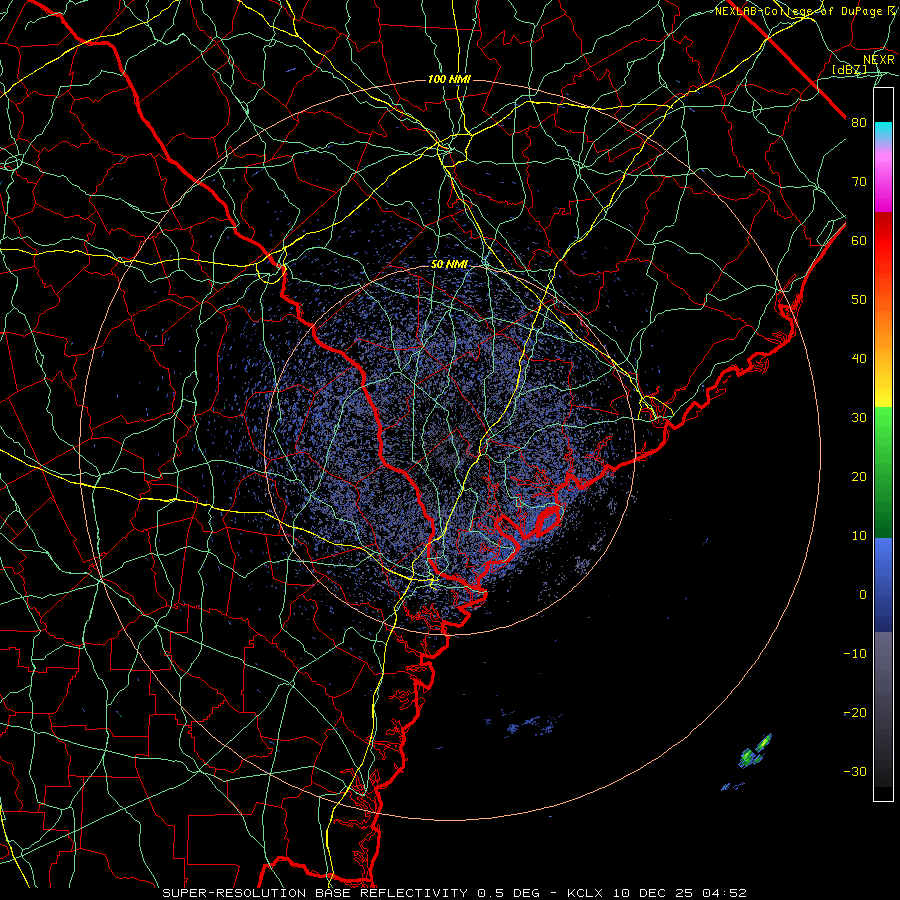Image resolution: width=900 pixels, height=900 pixels.
Task: Click the "[dBZ]" units label
Action: click(849, 69)
